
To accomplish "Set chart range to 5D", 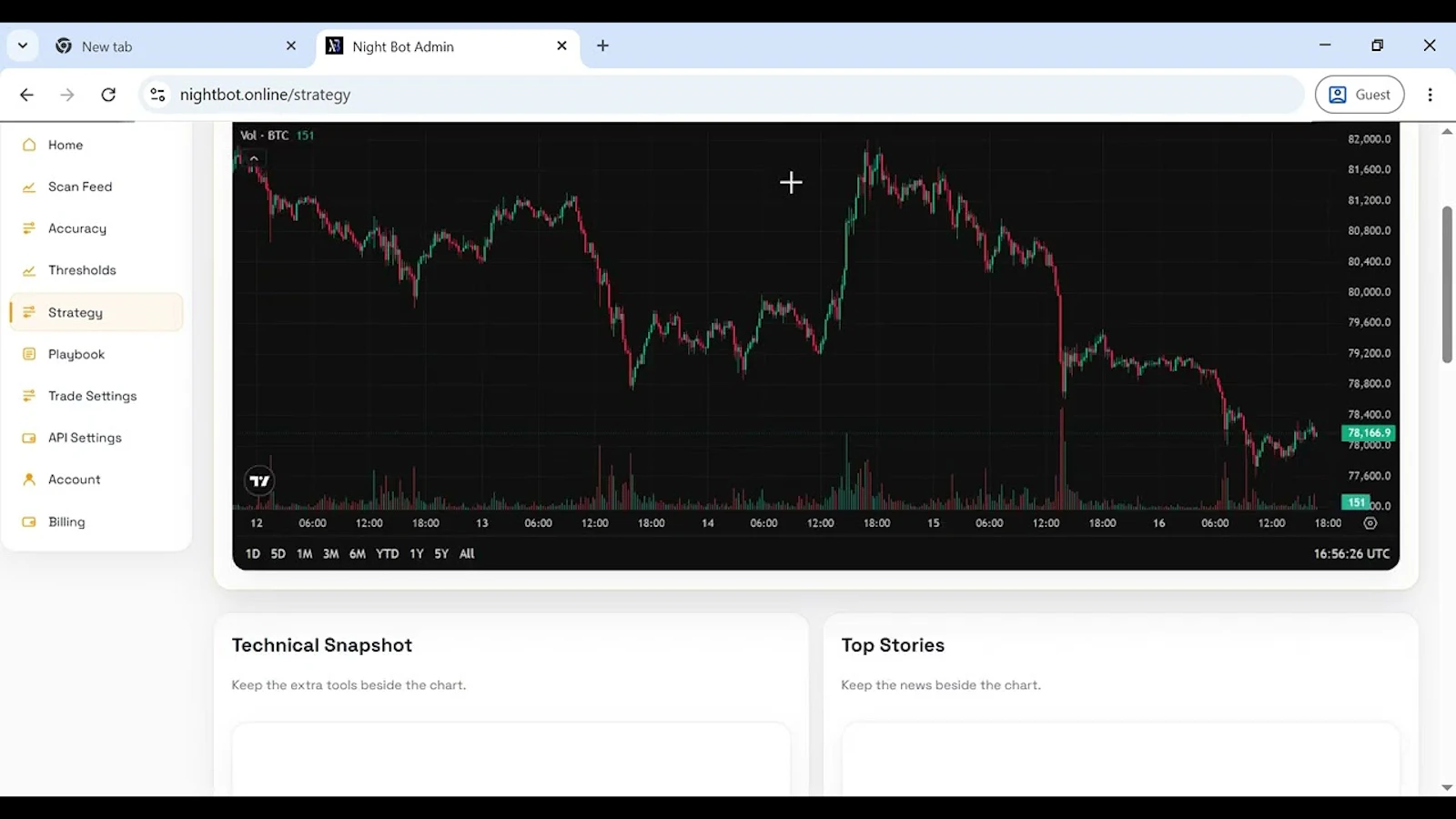I will (x=278, y=553).
